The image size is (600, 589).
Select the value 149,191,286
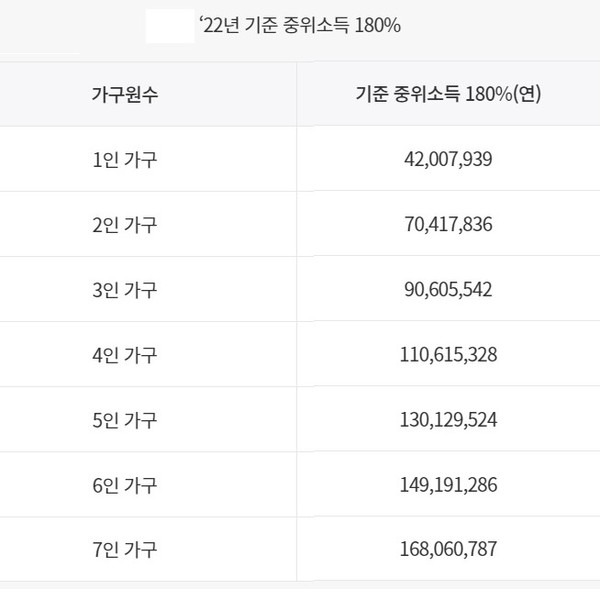pos(448,484)
